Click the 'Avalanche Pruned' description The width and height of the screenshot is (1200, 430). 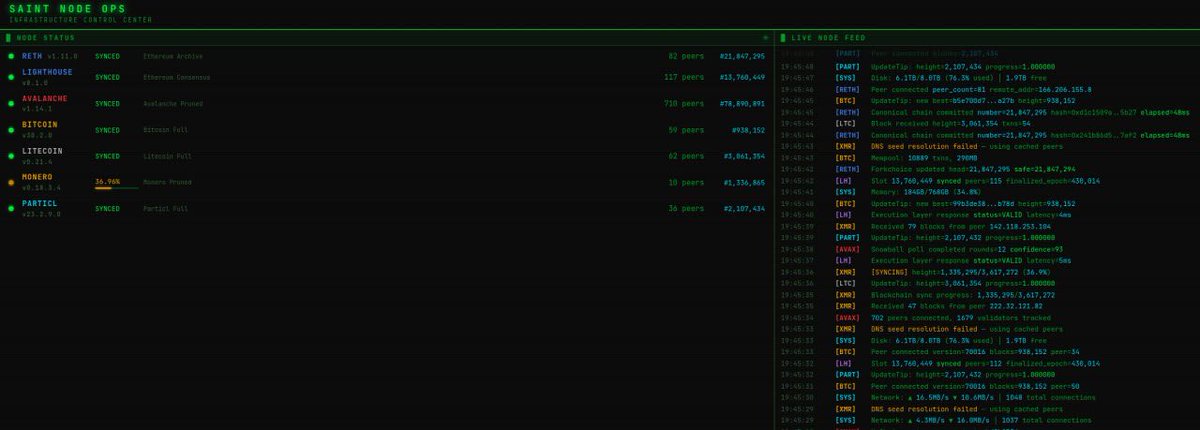(x=172, y=103)
